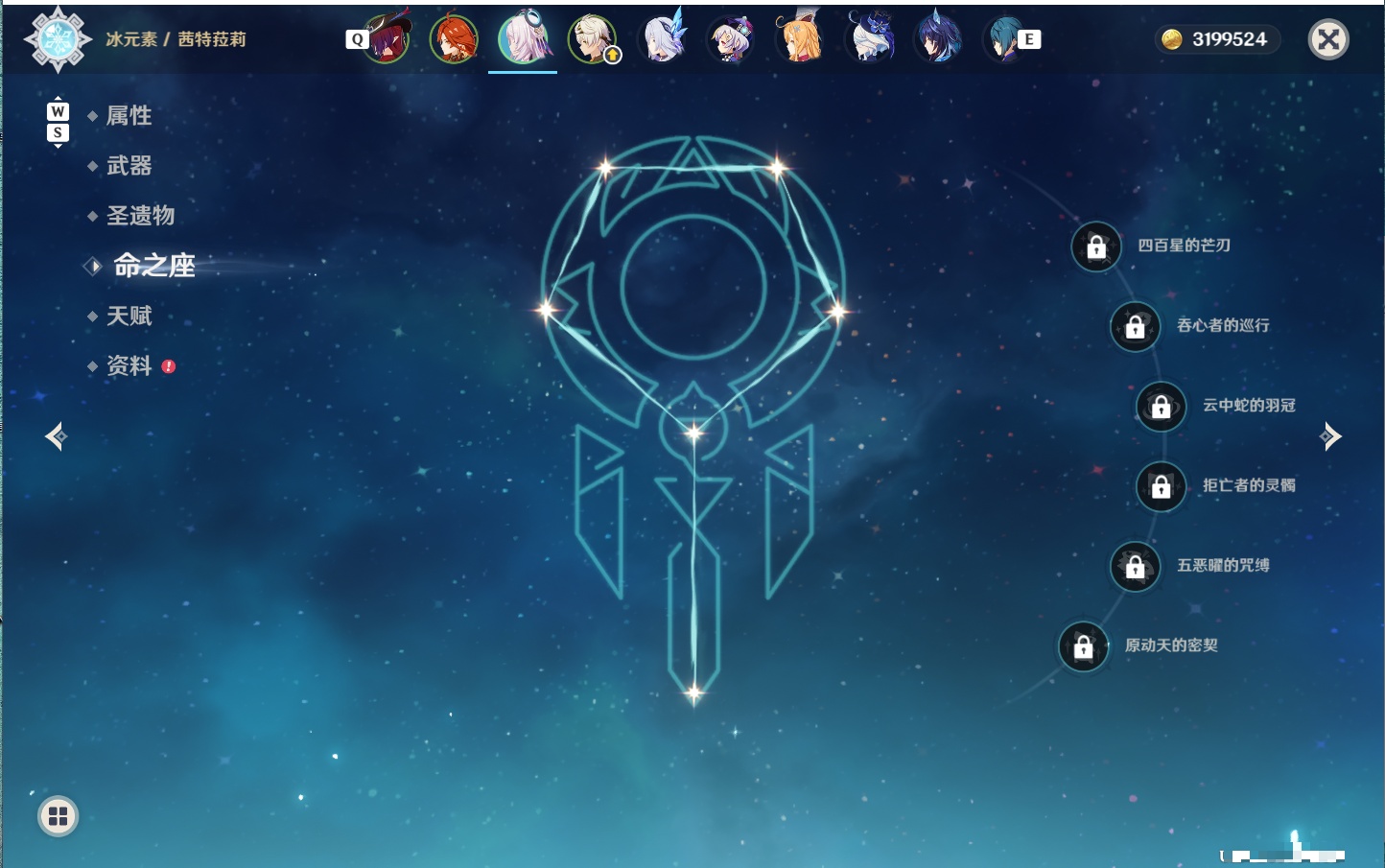The width and height of the screenshot is (1385, 868).
Task: Select the highlighted pink-haired Citlali avatar
Action: click(x=524, y=37)
